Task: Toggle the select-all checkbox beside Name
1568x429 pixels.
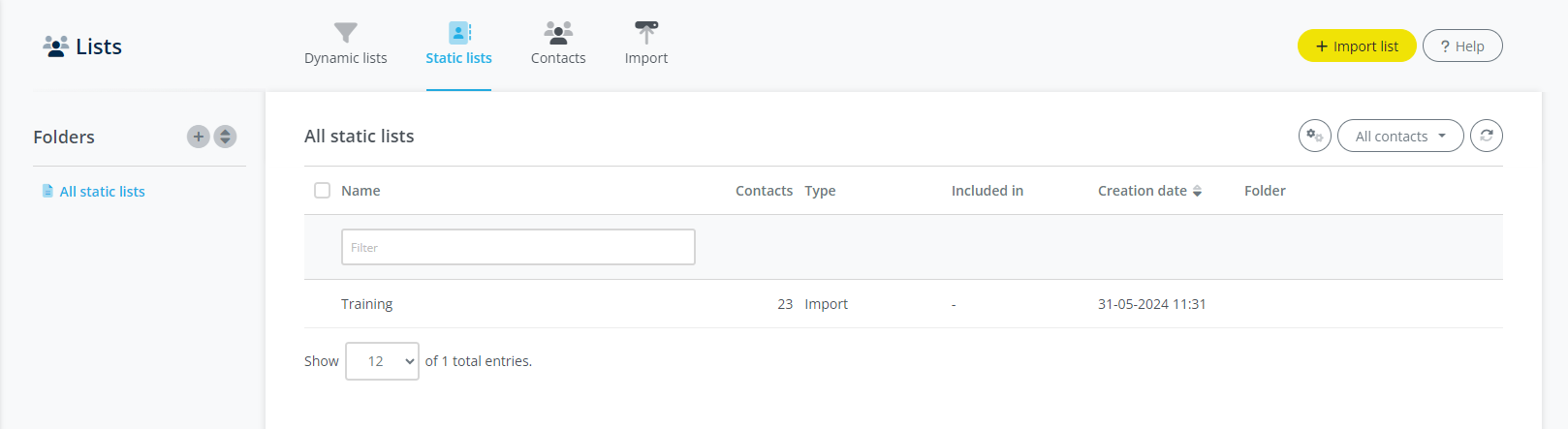Action: (x=323, y=191)
